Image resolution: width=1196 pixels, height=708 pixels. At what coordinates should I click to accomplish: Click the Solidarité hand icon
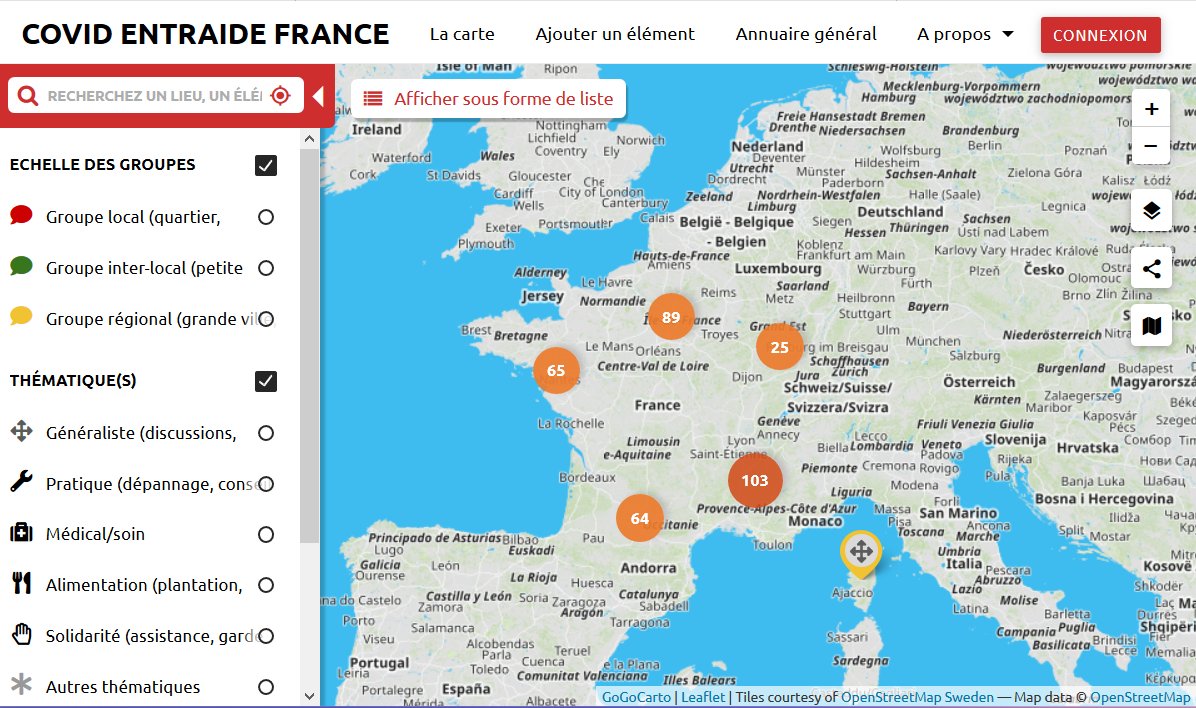click(x=21, y=634)
